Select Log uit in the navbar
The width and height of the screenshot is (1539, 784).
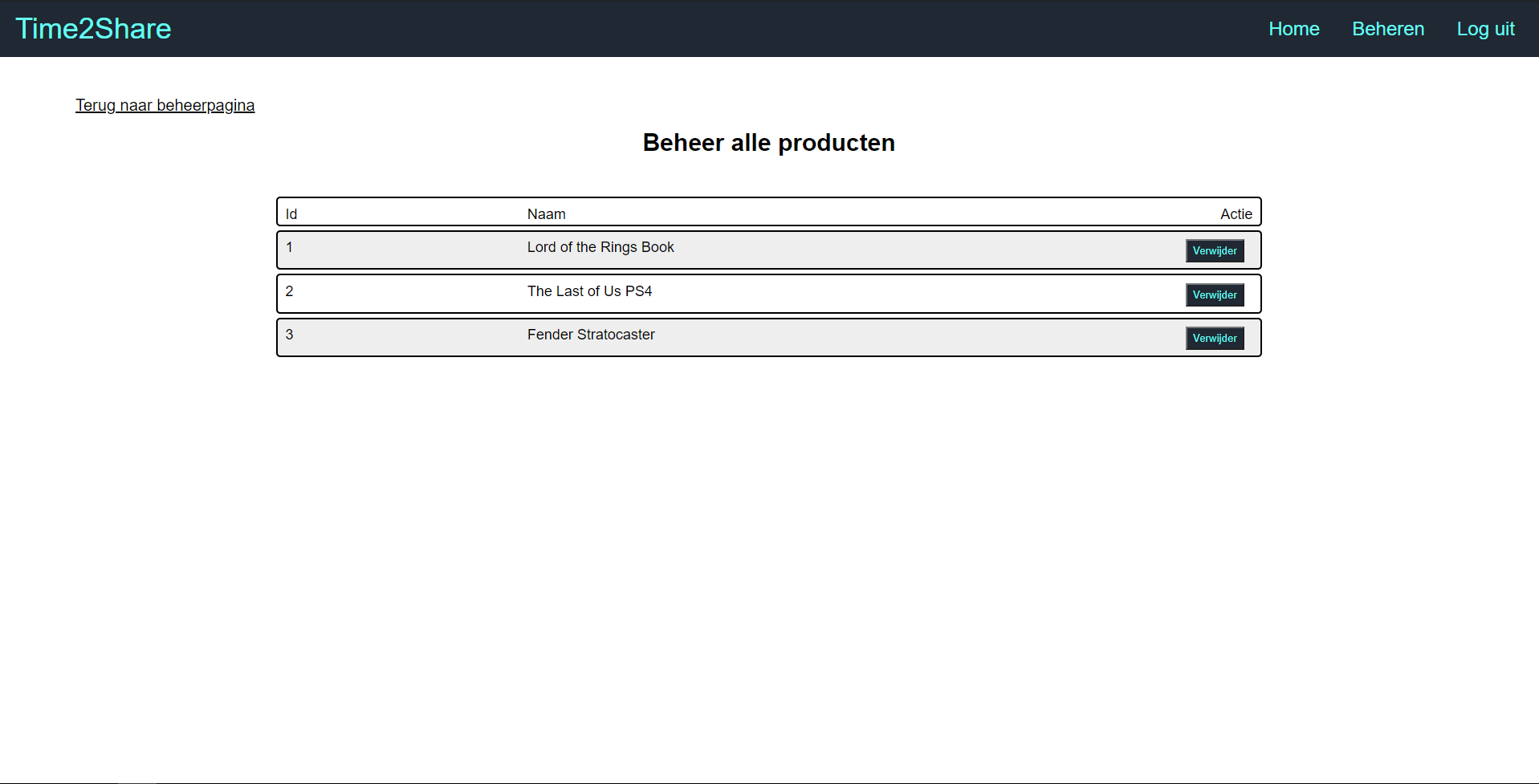[x=1485, y=29]
